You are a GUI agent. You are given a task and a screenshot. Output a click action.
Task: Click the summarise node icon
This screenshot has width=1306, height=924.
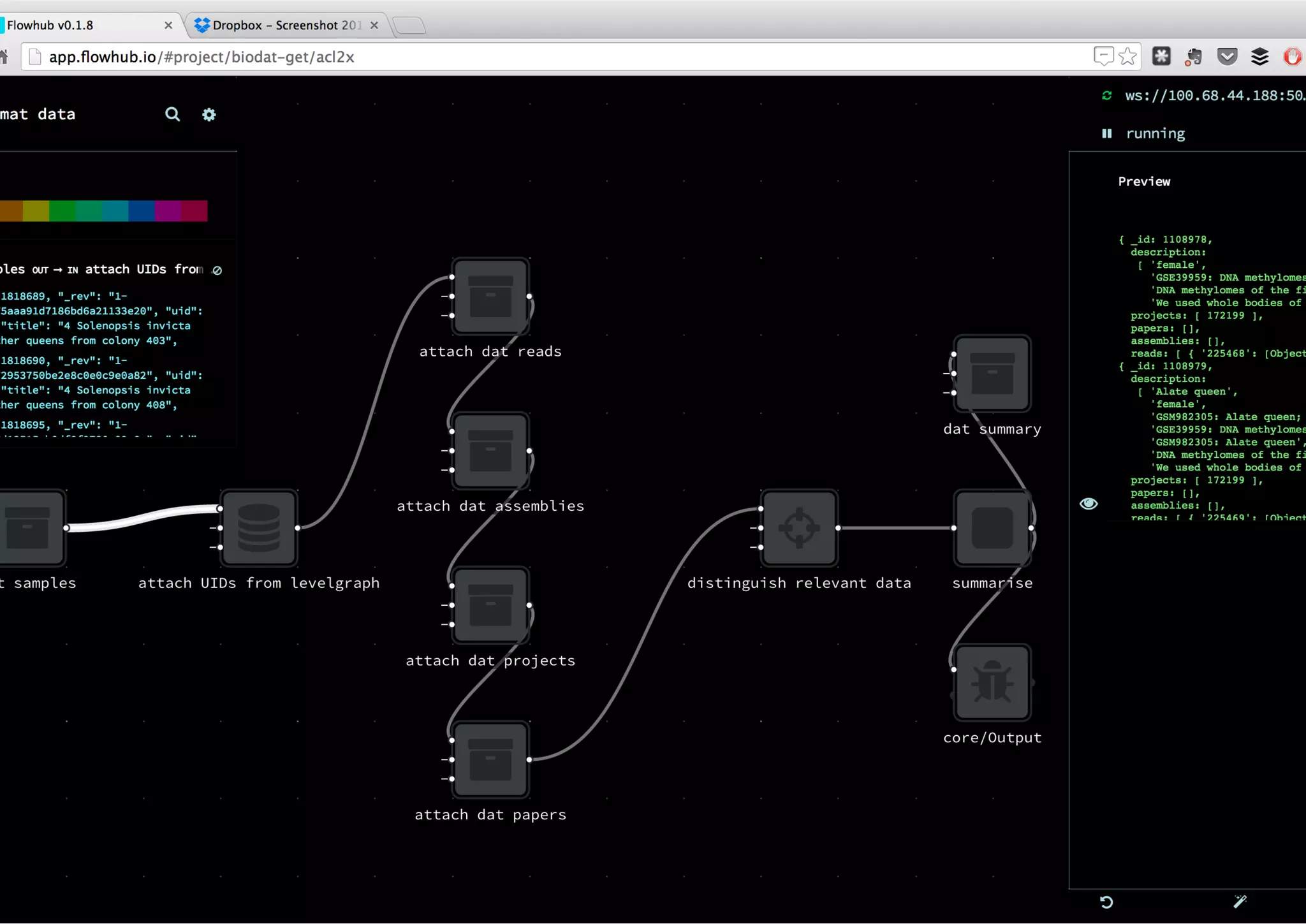pos(992,528)
